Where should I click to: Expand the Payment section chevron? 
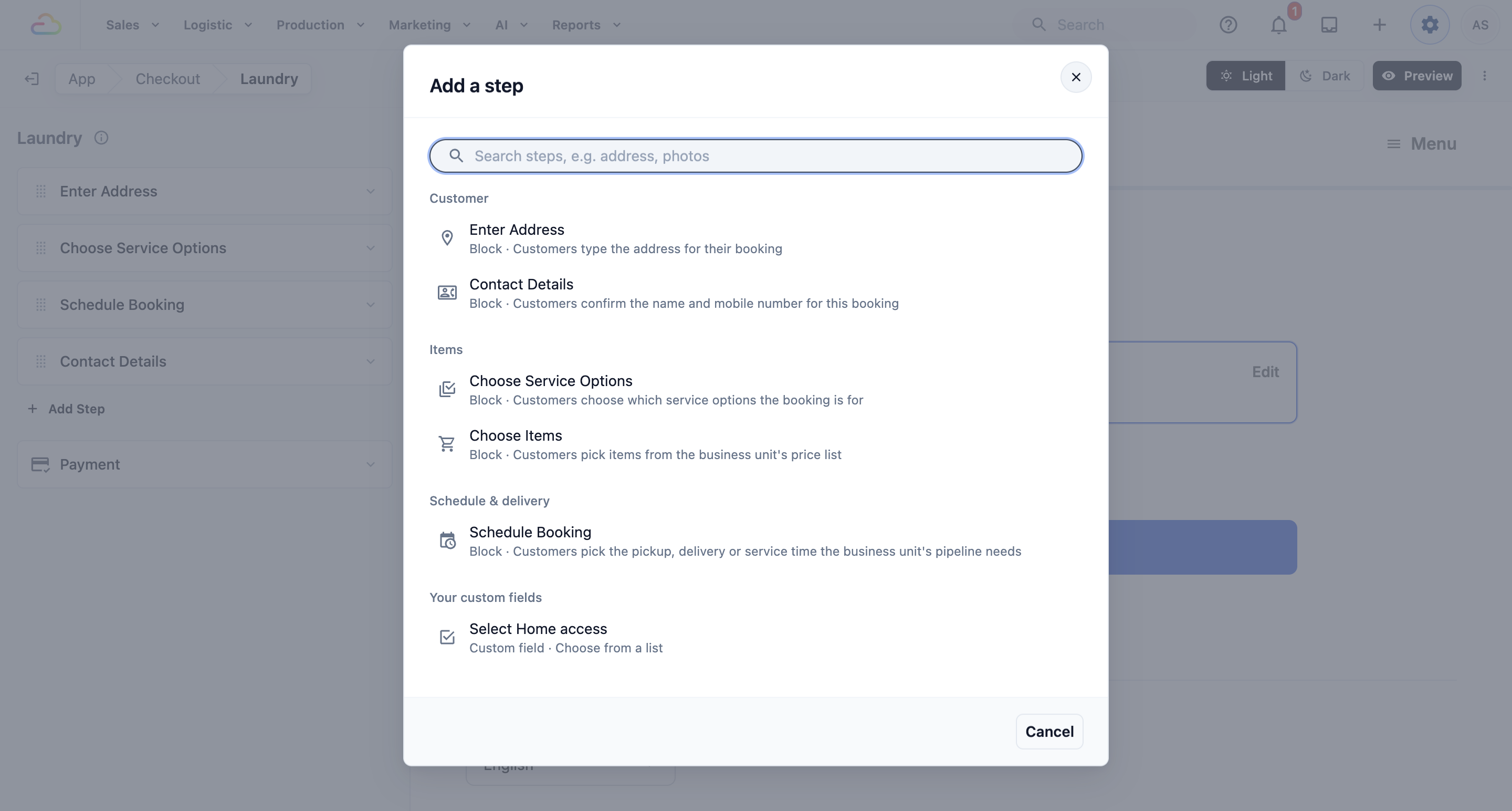[x=370, y=464]
